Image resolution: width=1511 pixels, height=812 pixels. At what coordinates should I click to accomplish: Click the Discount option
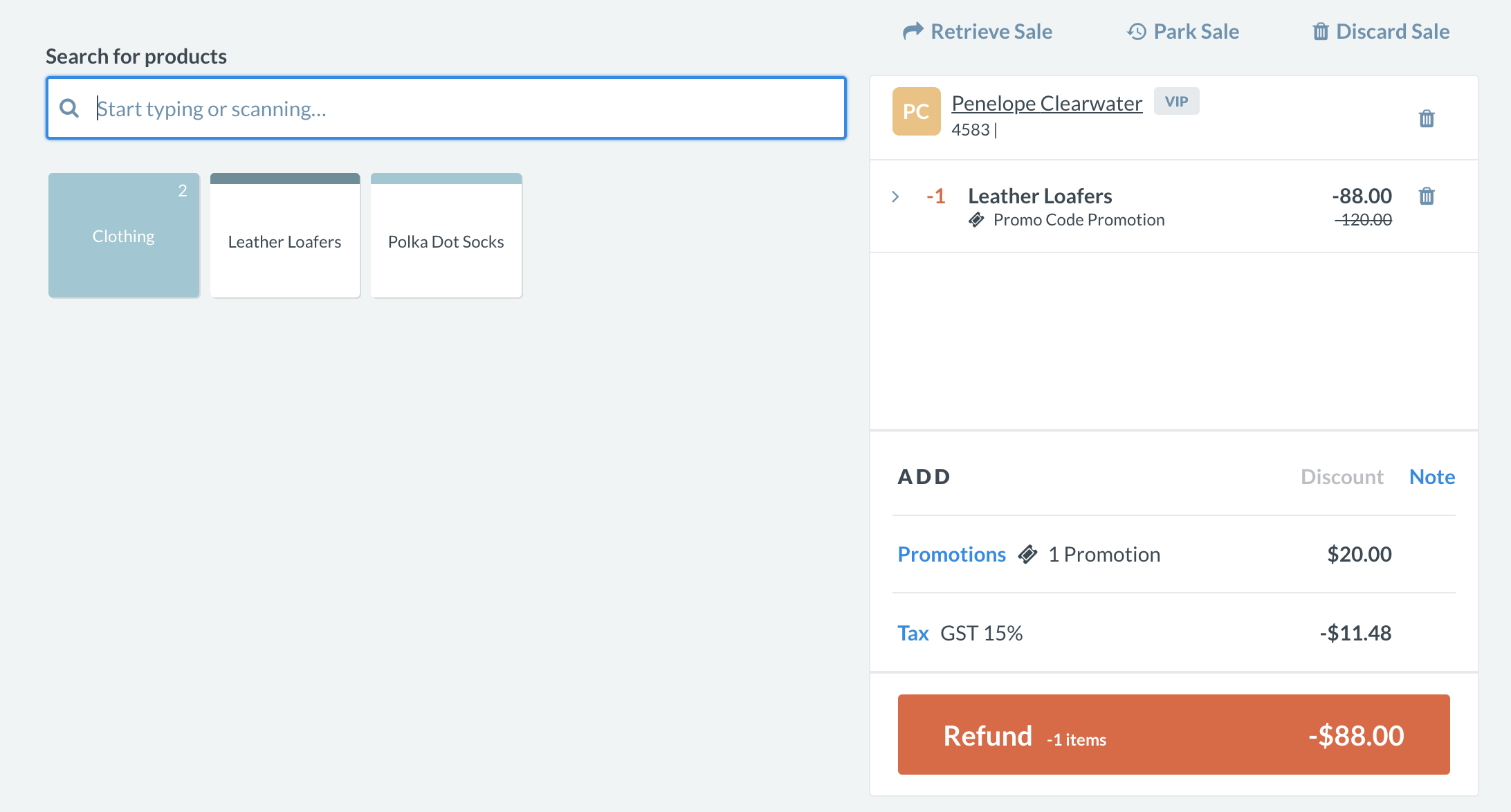point(1341,477)
